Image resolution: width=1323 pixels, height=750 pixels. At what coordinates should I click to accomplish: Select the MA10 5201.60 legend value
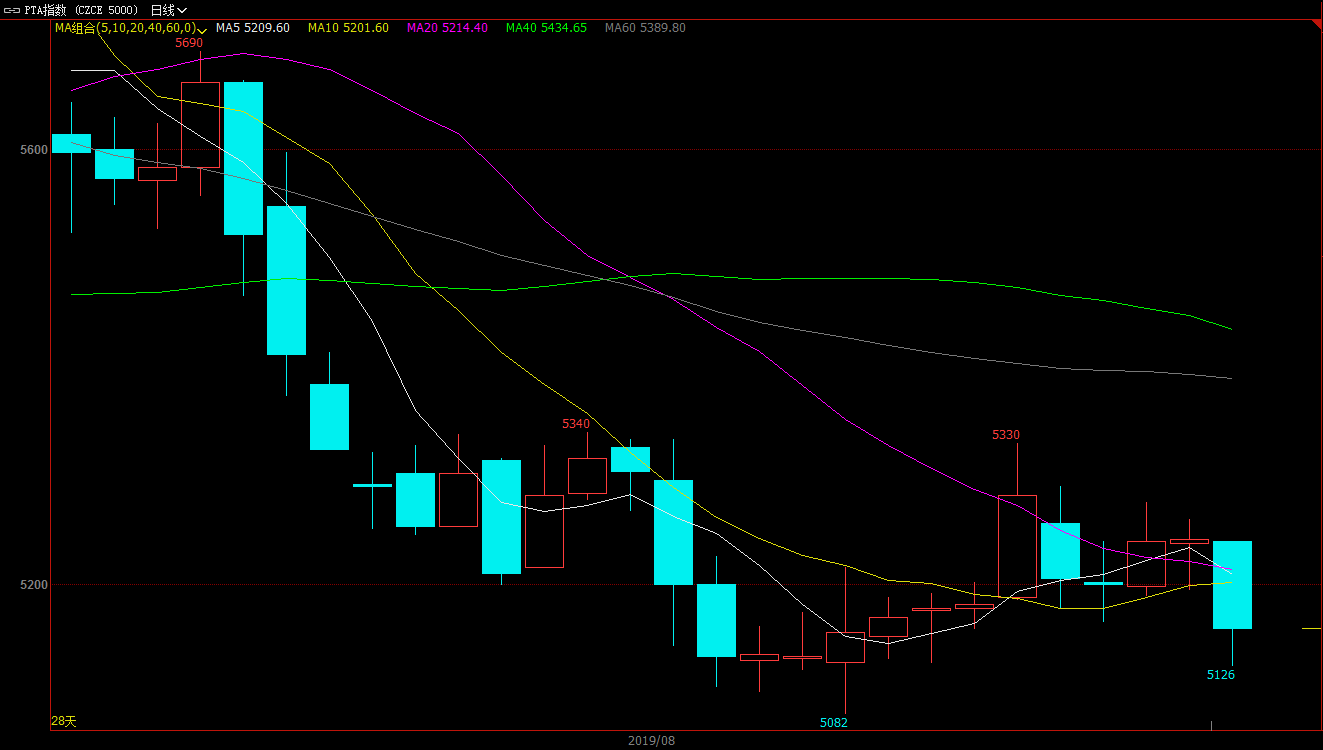coord(348,28)
